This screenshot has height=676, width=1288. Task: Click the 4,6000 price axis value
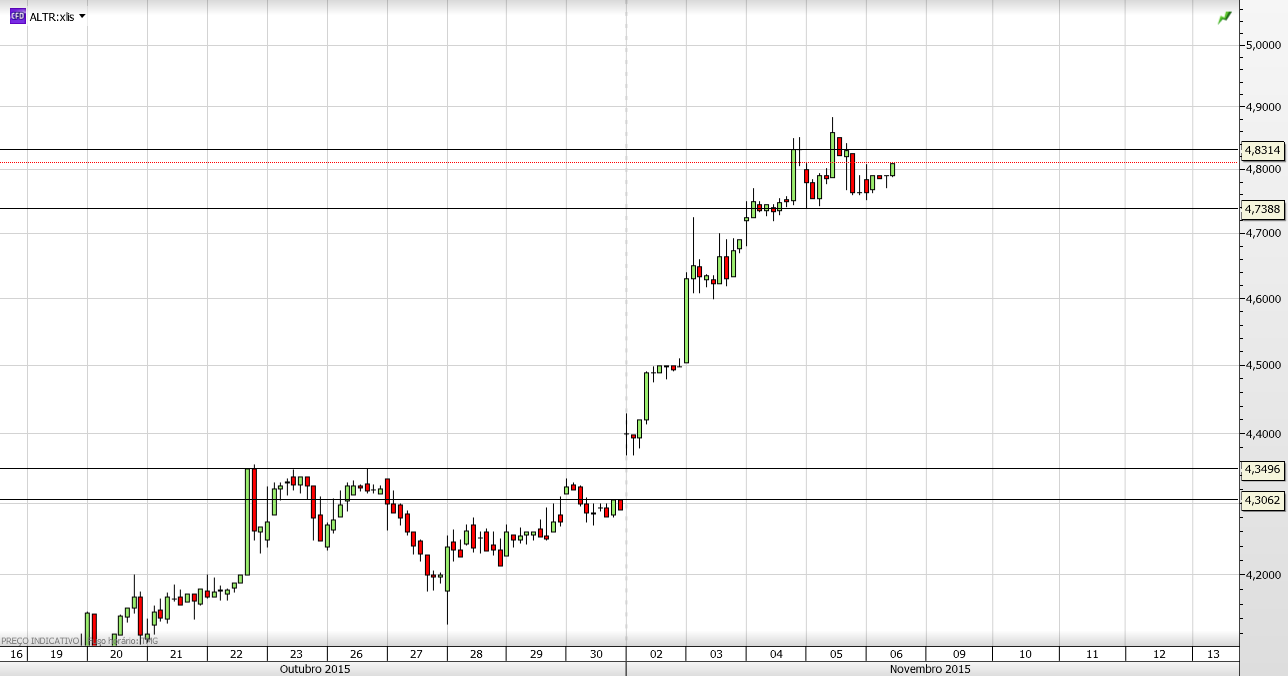tap(1263, 299)
